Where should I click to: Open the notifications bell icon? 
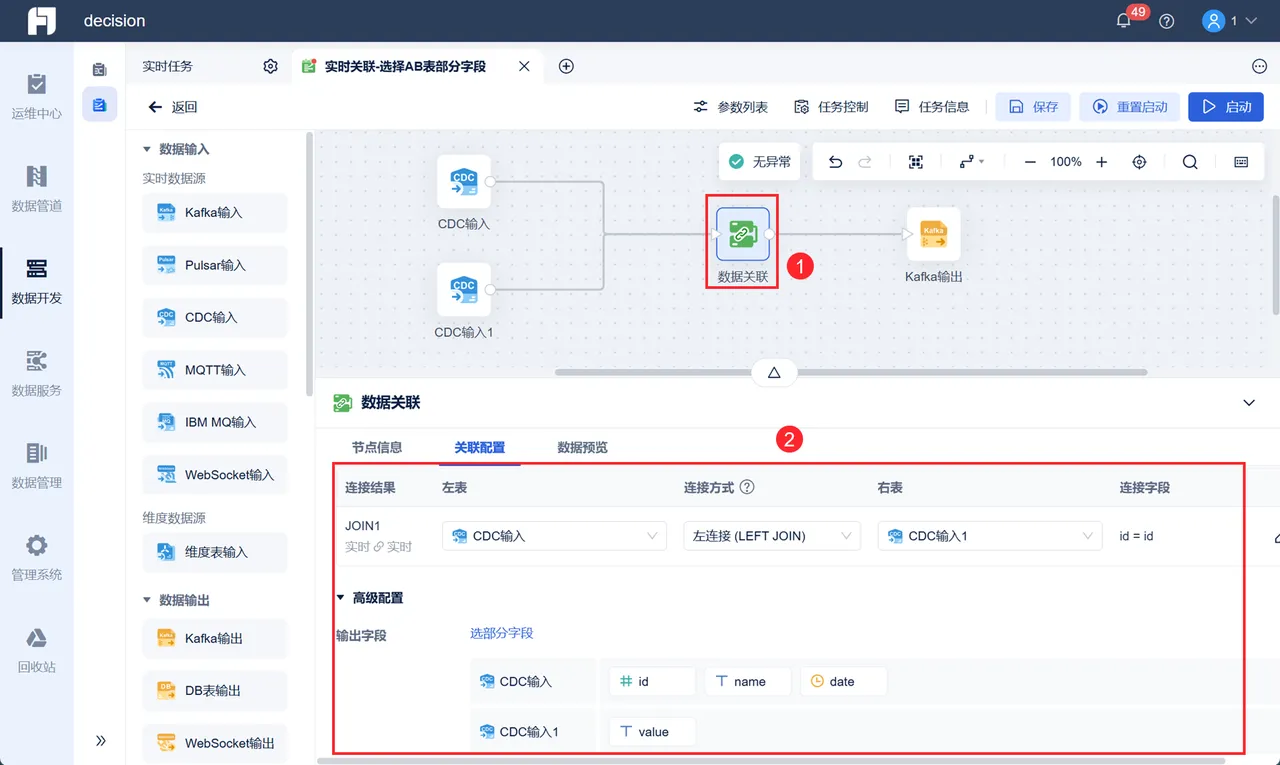click(x=1124, y=21)
